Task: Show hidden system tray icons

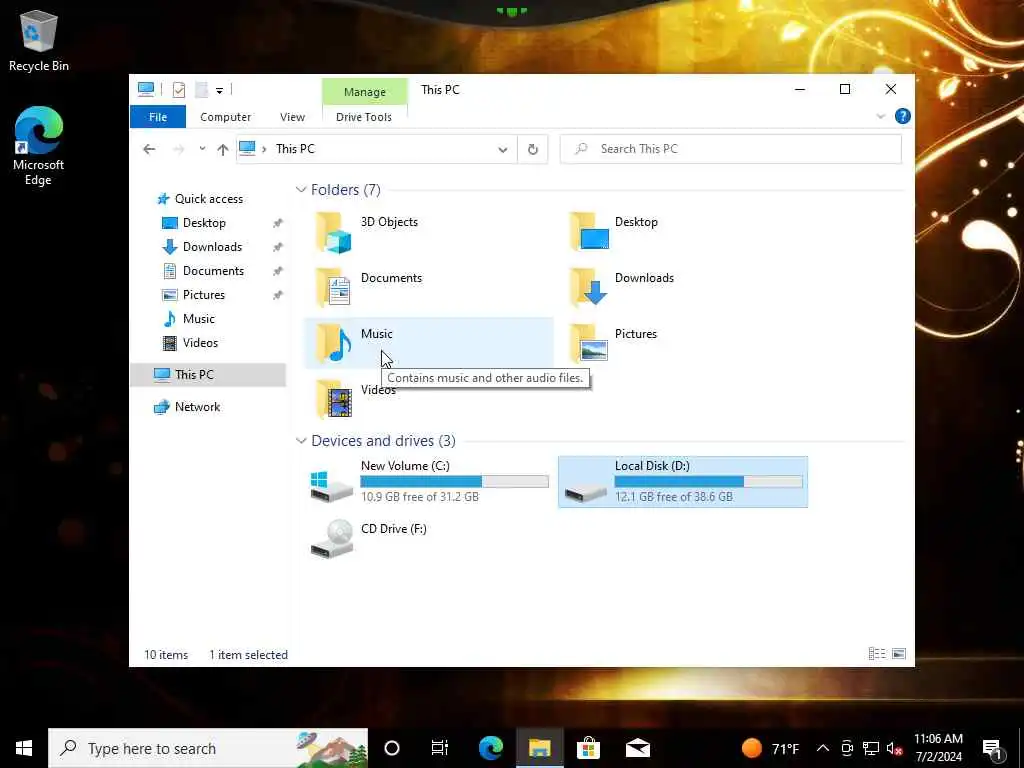Action: [823, 748]
